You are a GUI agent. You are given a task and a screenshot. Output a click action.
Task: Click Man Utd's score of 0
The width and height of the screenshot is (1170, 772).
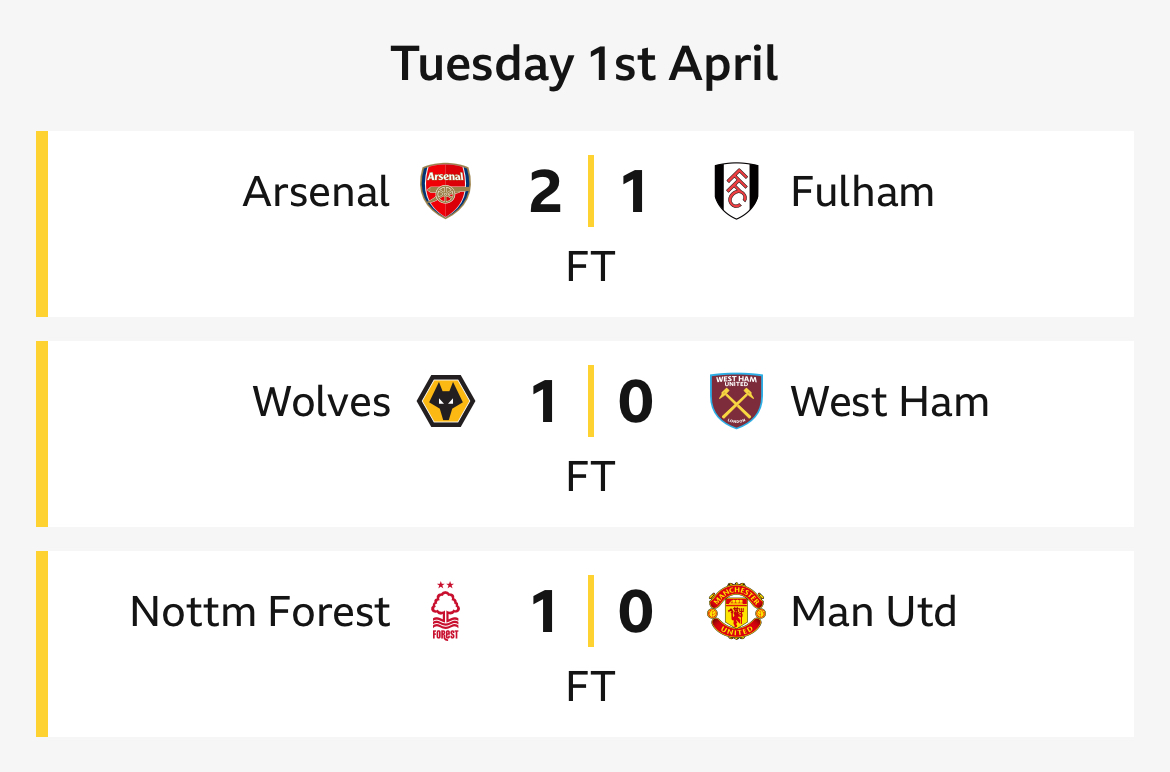click(636, 612)
